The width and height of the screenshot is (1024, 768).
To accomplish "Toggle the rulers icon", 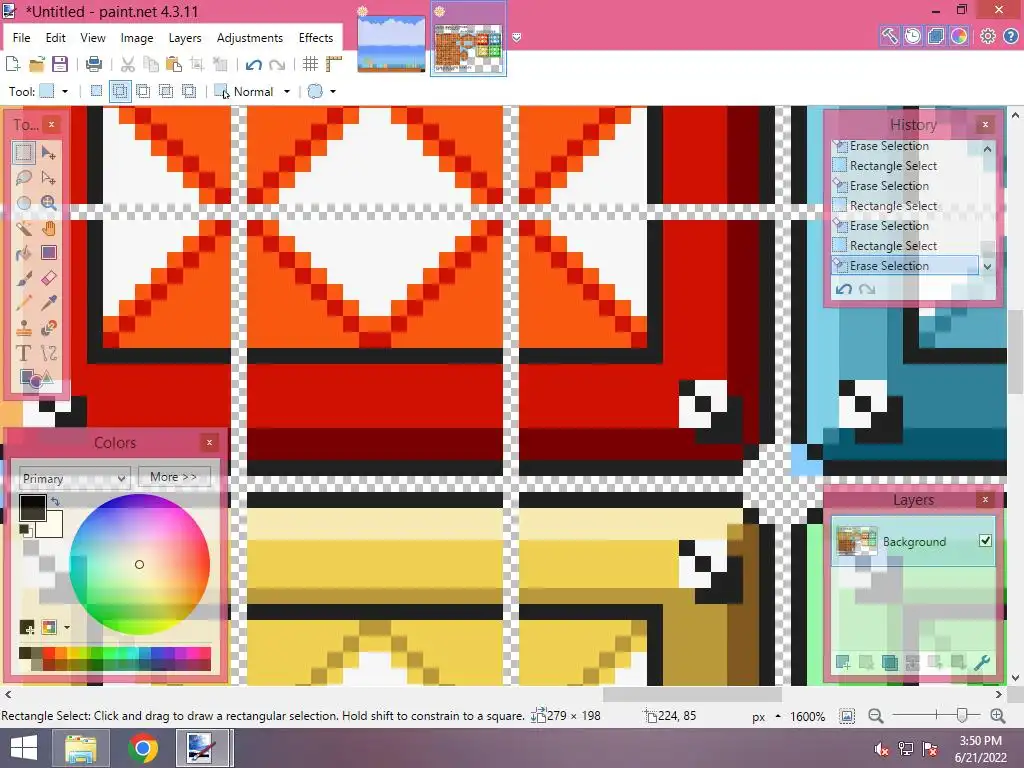I will 334,64.
